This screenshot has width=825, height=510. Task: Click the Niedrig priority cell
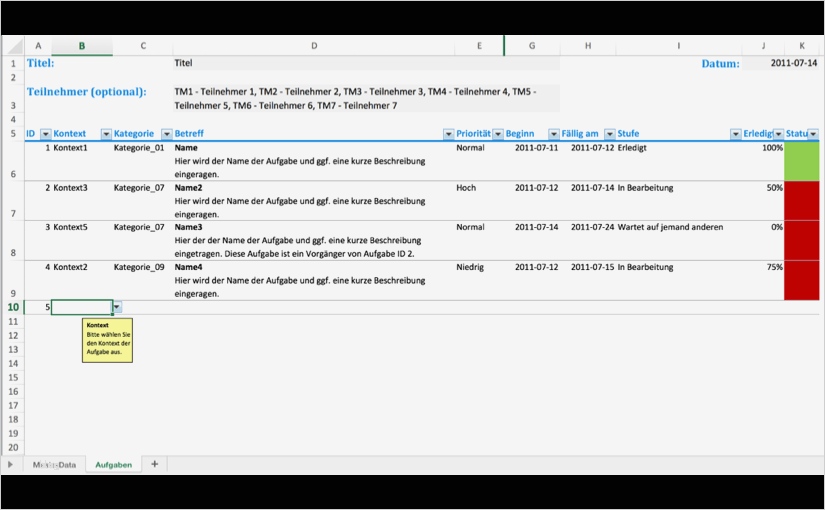[479, 281]
